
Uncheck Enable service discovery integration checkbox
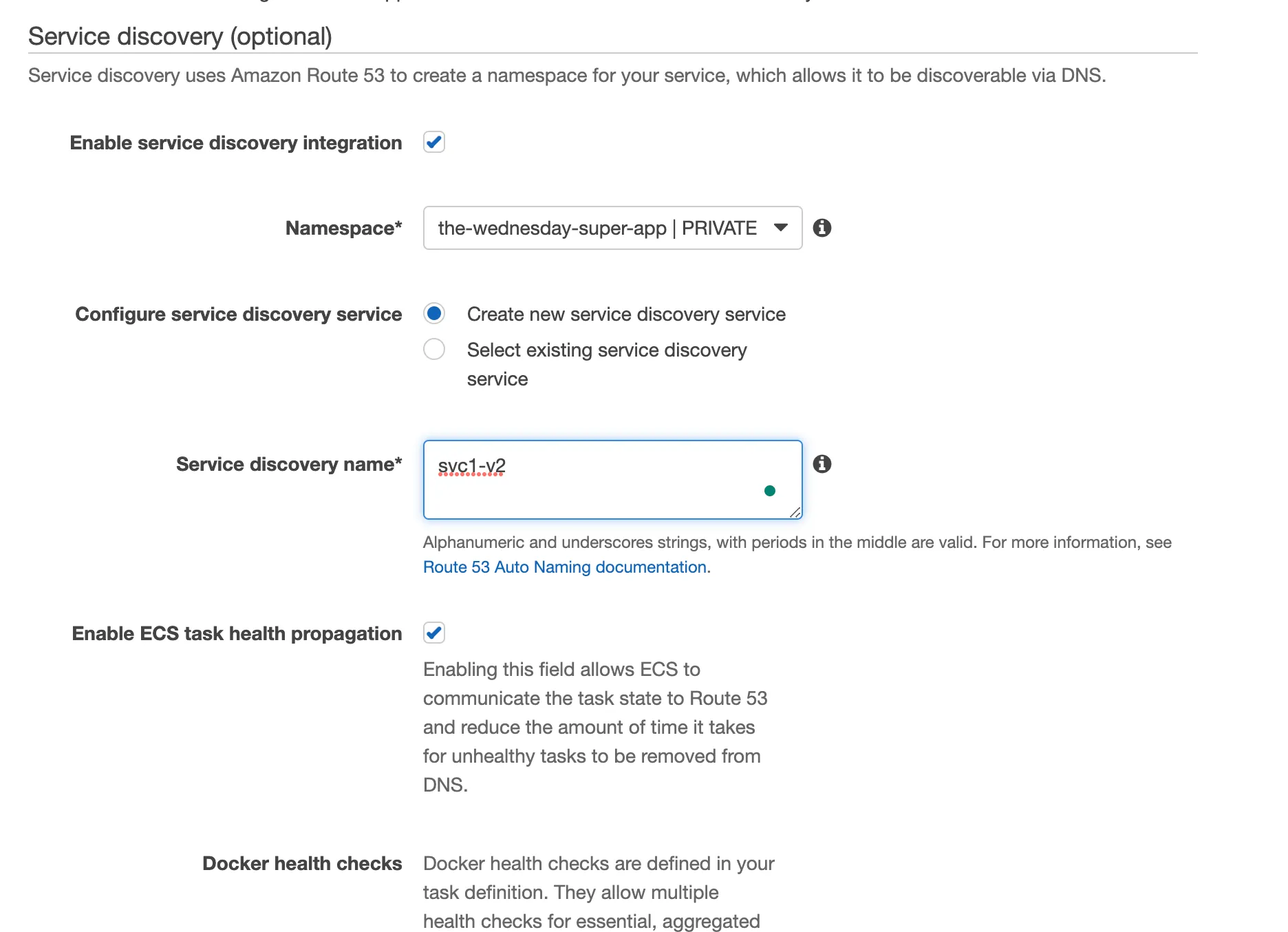click(434, 142)
